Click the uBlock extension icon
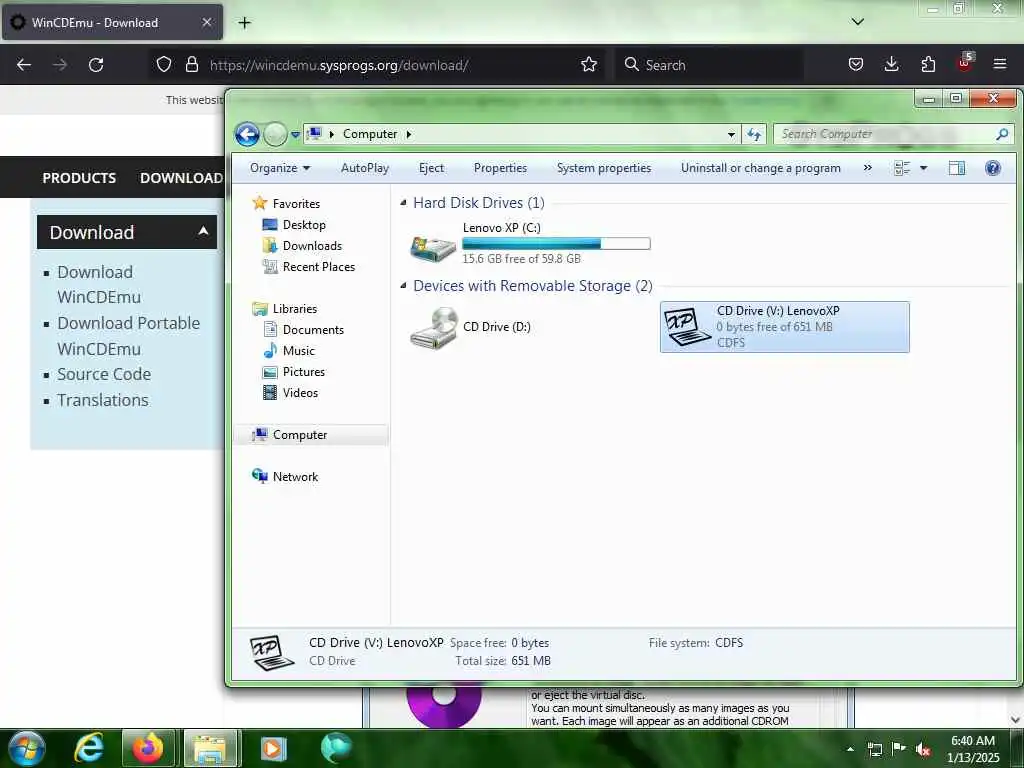The height and width of the screenshot is (768, 1024). point(964,63)
